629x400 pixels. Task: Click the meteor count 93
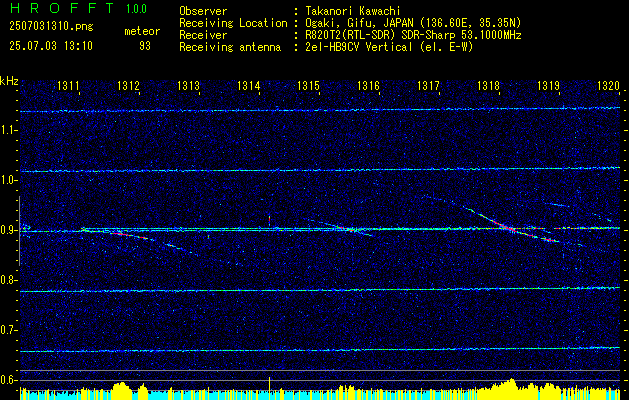[x=145, y=46]
